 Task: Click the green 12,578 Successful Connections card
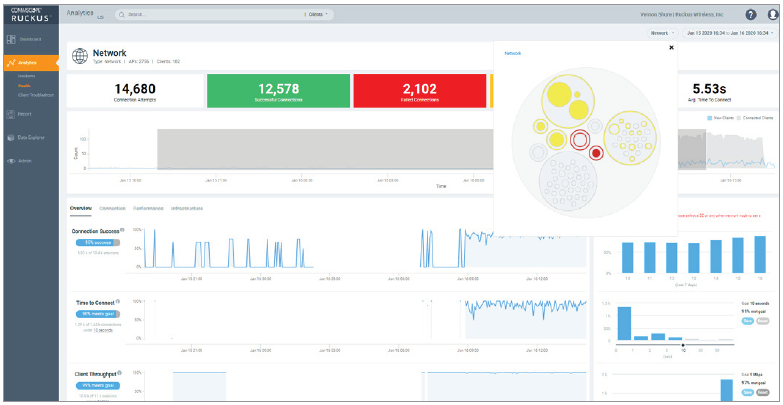[x=279, y=91]
